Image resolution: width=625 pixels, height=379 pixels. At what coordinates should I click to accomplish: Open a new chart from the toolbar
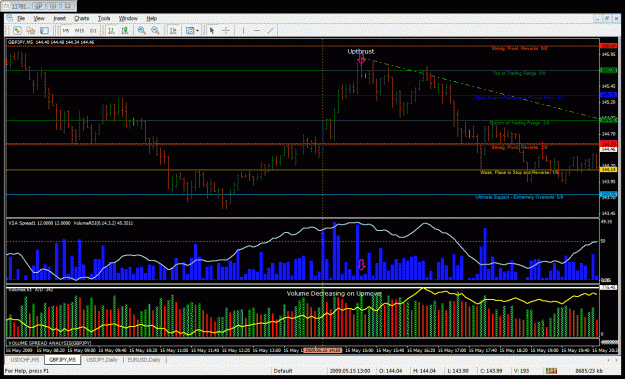[17, 30]
